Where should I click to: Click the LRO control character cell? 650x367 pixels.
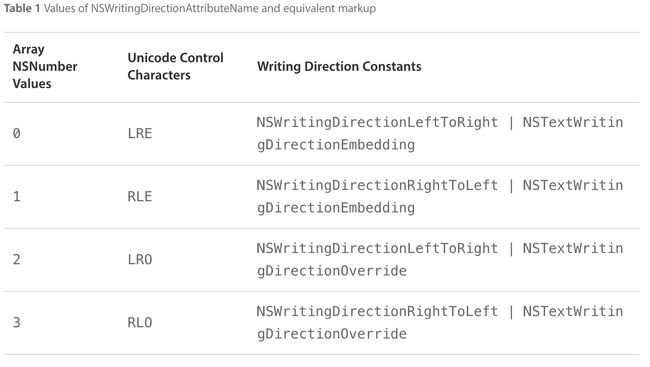[140, 260]
